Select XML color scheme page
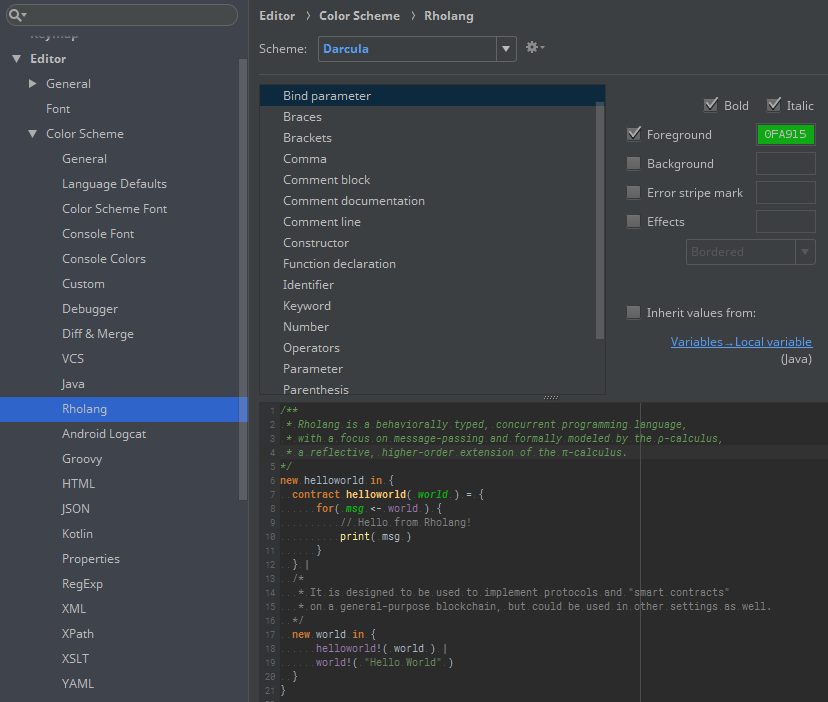The height and width of the screenshot is (702, 828). pos(74,609)
